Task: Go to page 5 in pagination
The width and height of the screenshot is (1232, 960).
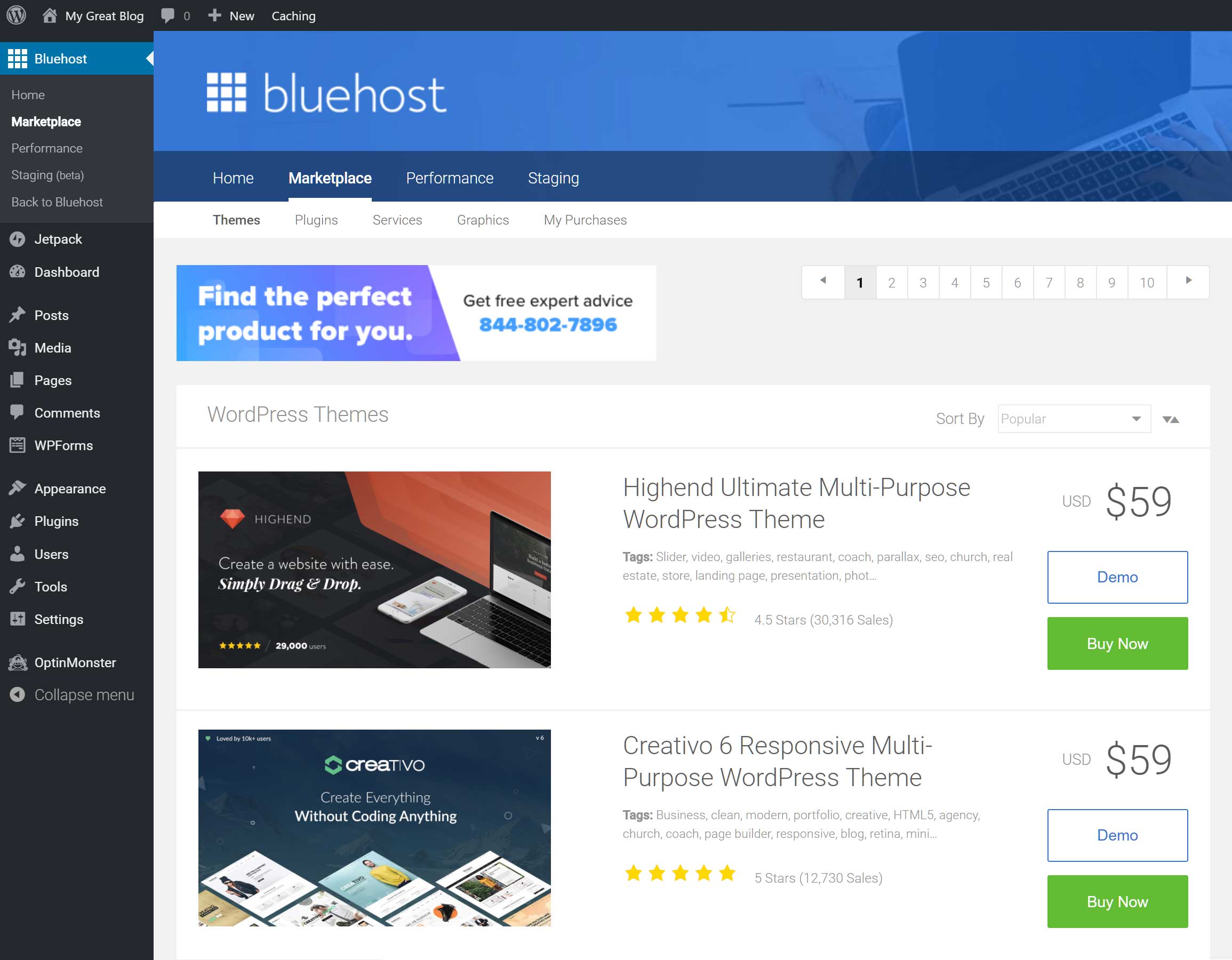Action: click(x=986, y=282)
